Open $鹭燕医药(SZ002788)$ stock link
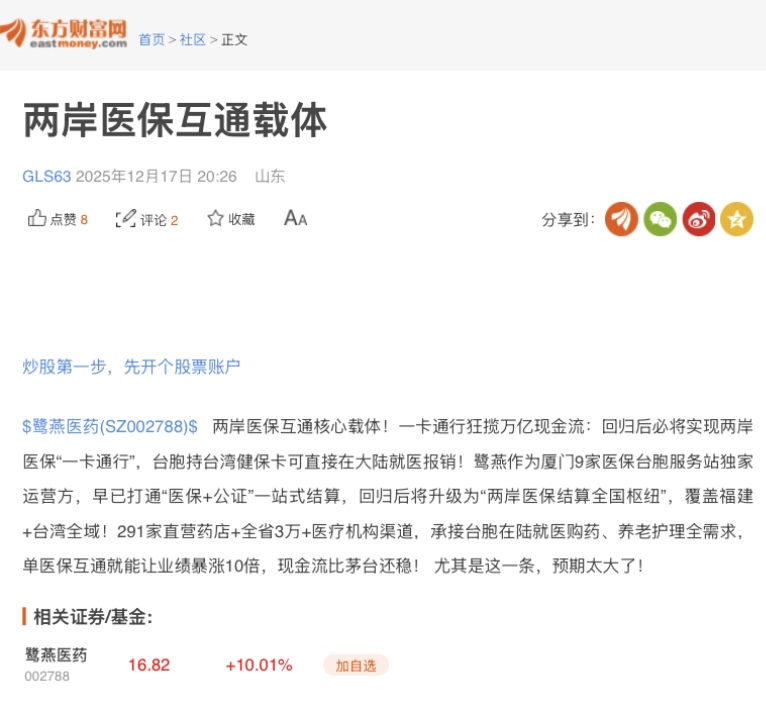This screenshot has height=709, width=766. coord(110,427)
